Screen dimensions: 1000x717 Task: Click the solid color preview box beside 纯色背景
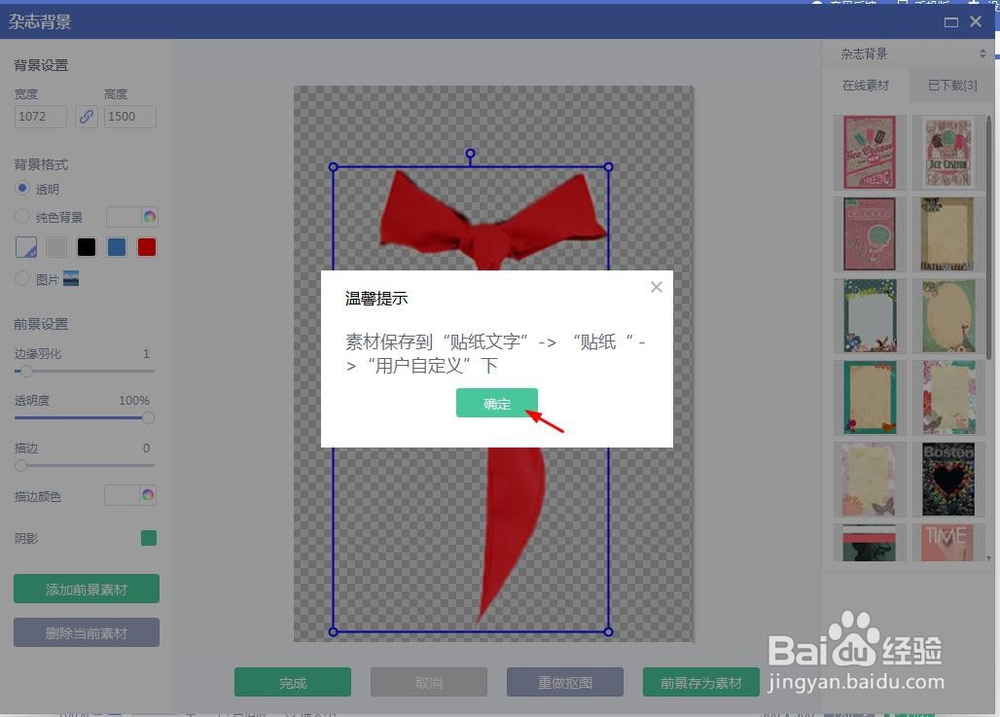(x=124, y=217)
